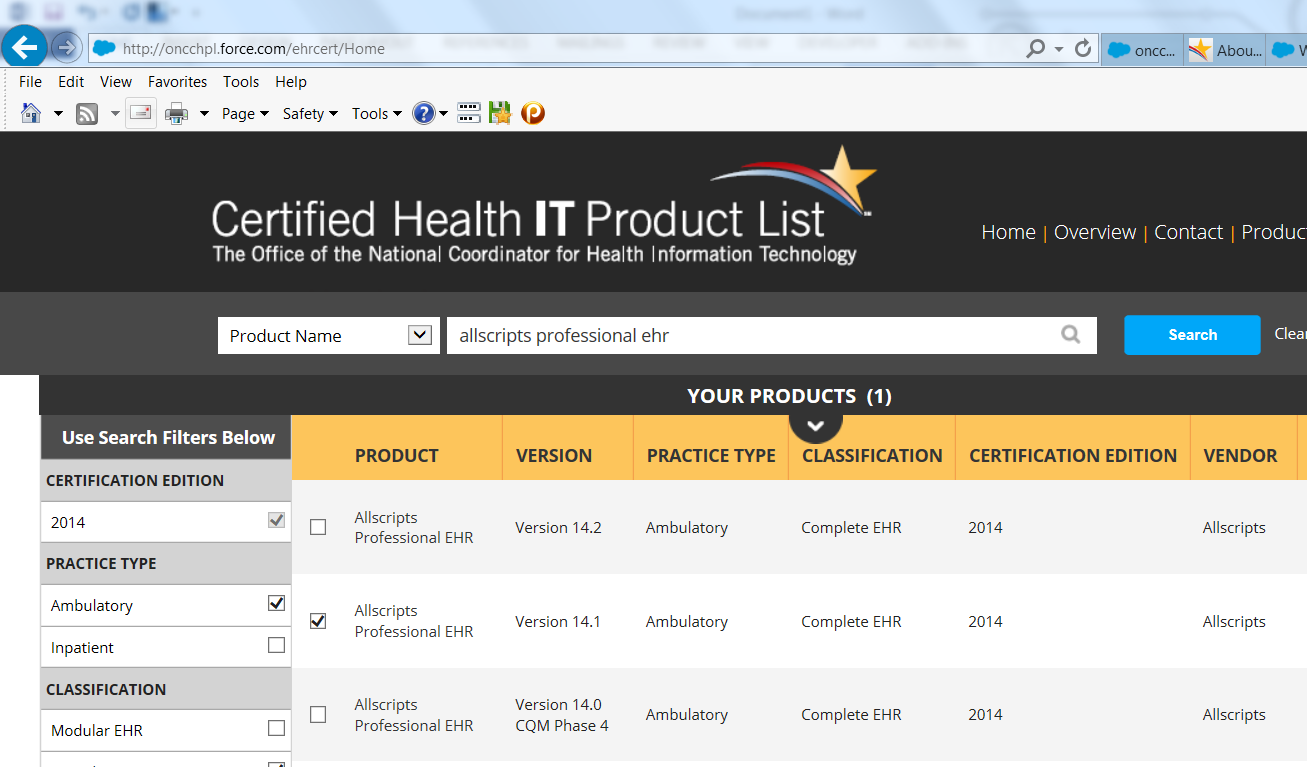Click the Refresh page arrow icon

[1082, 48]
